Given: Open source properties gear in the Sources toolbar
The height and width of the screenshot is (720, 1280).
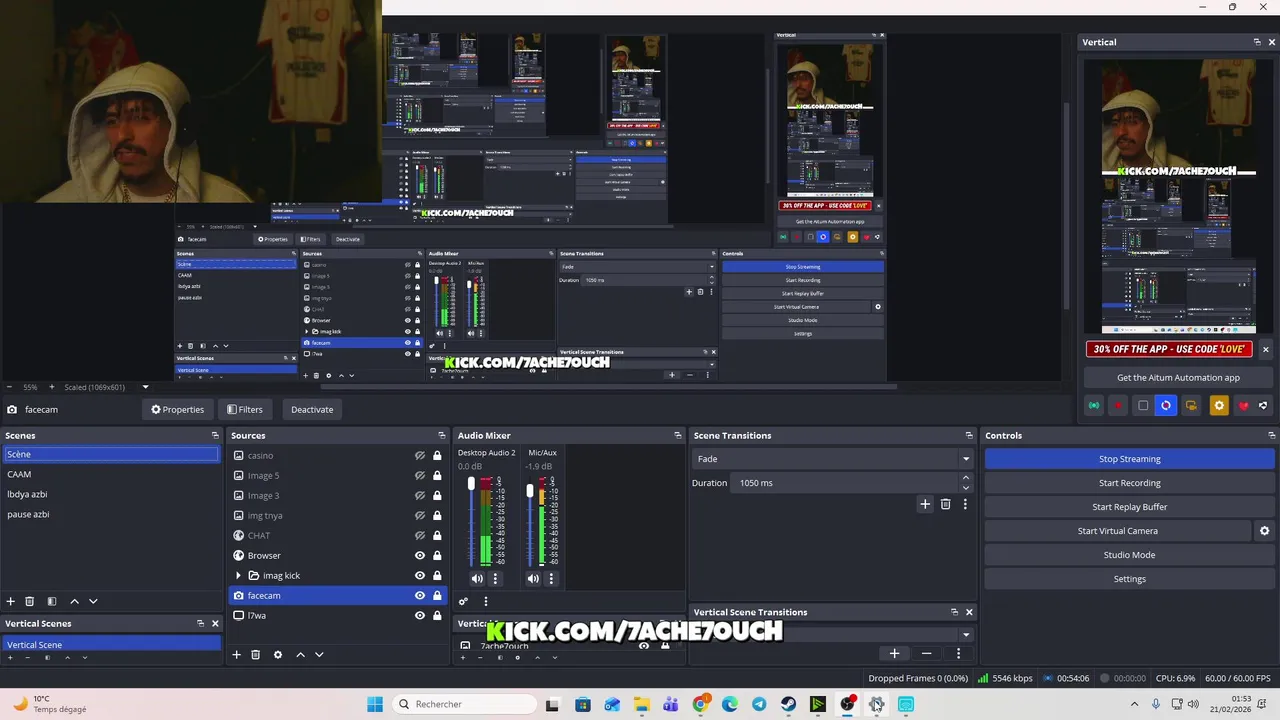Looking at the screenshot, I should pyautogui.click(x=278, y=654).
